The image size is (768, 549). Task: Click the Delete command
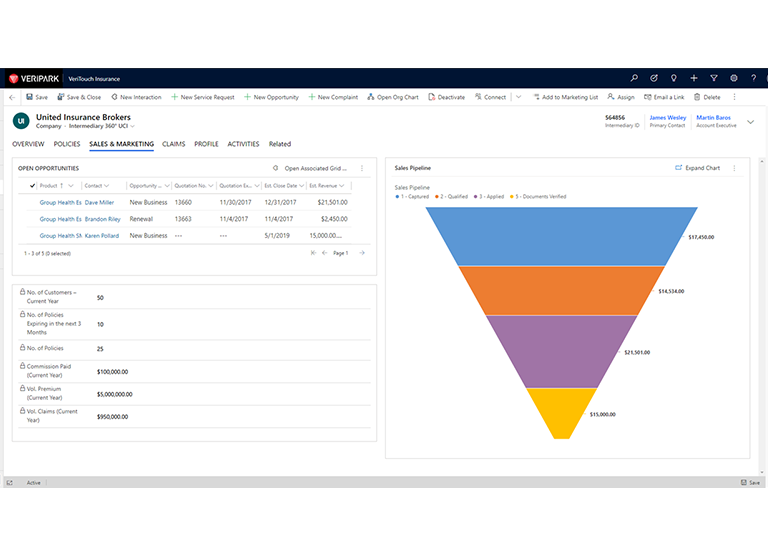click(707, 97)
